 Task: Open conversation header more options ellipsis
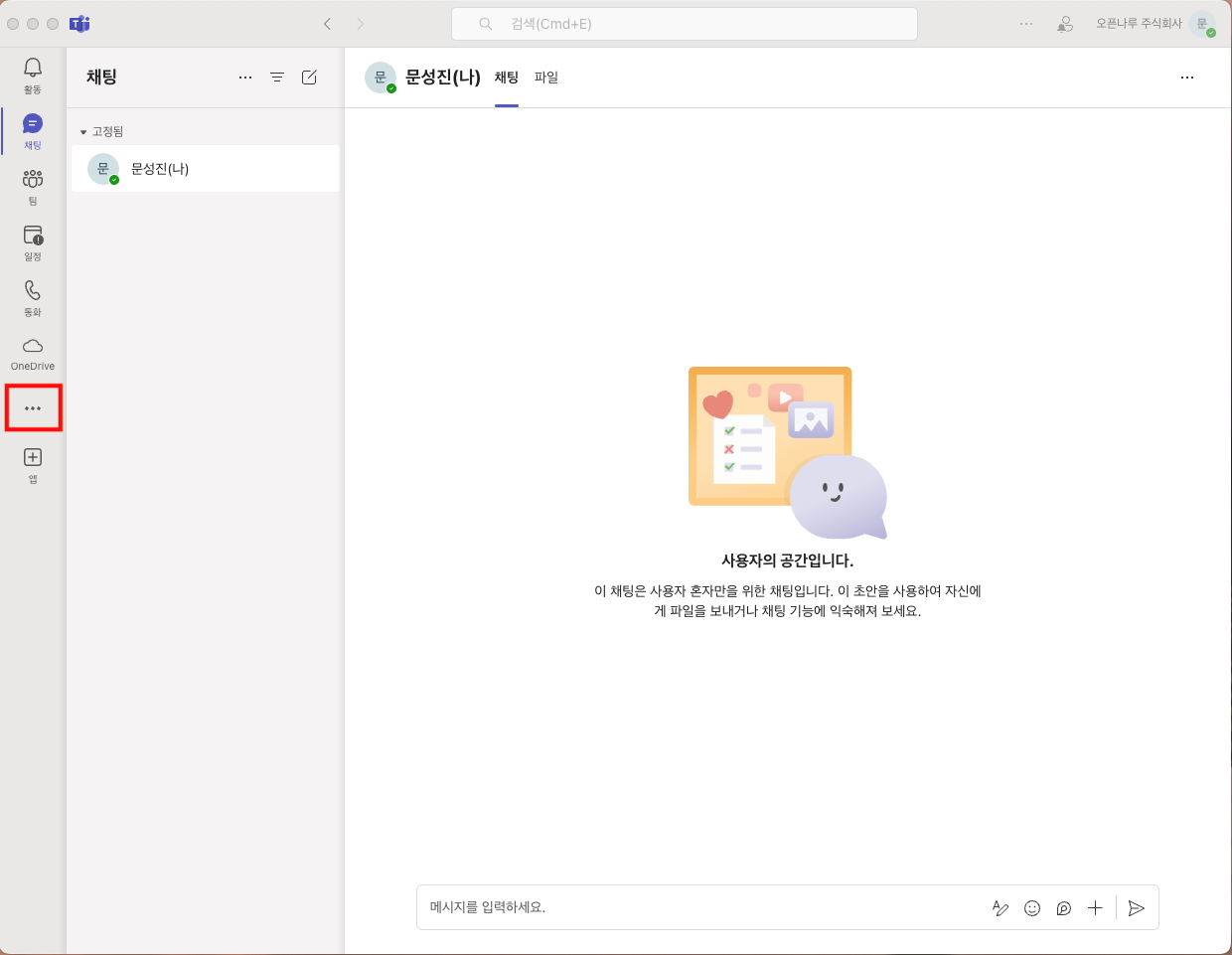1187,78
